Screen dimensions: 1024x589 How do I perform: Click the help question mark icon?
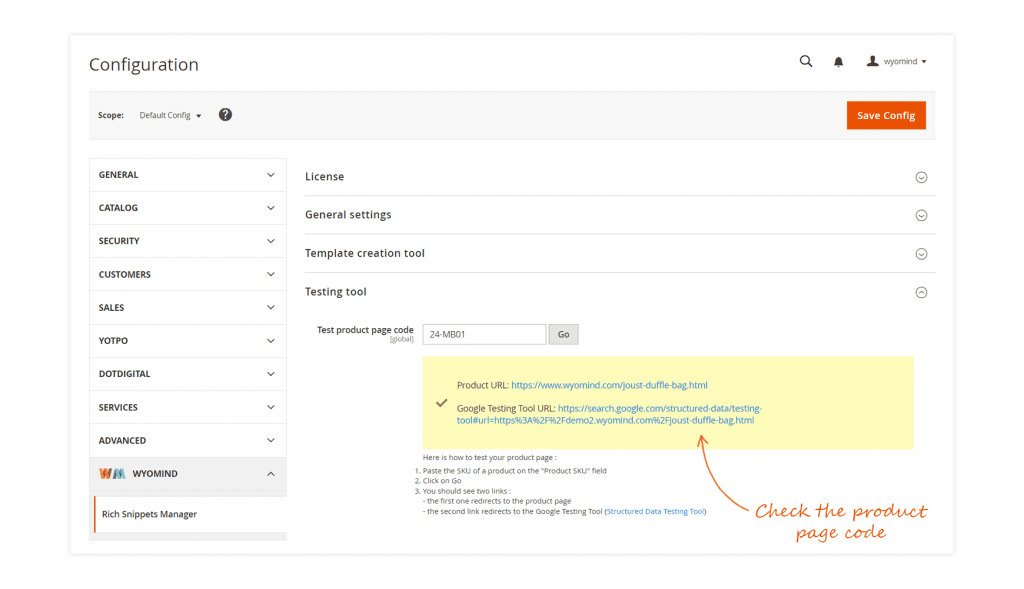pos(225,115)
